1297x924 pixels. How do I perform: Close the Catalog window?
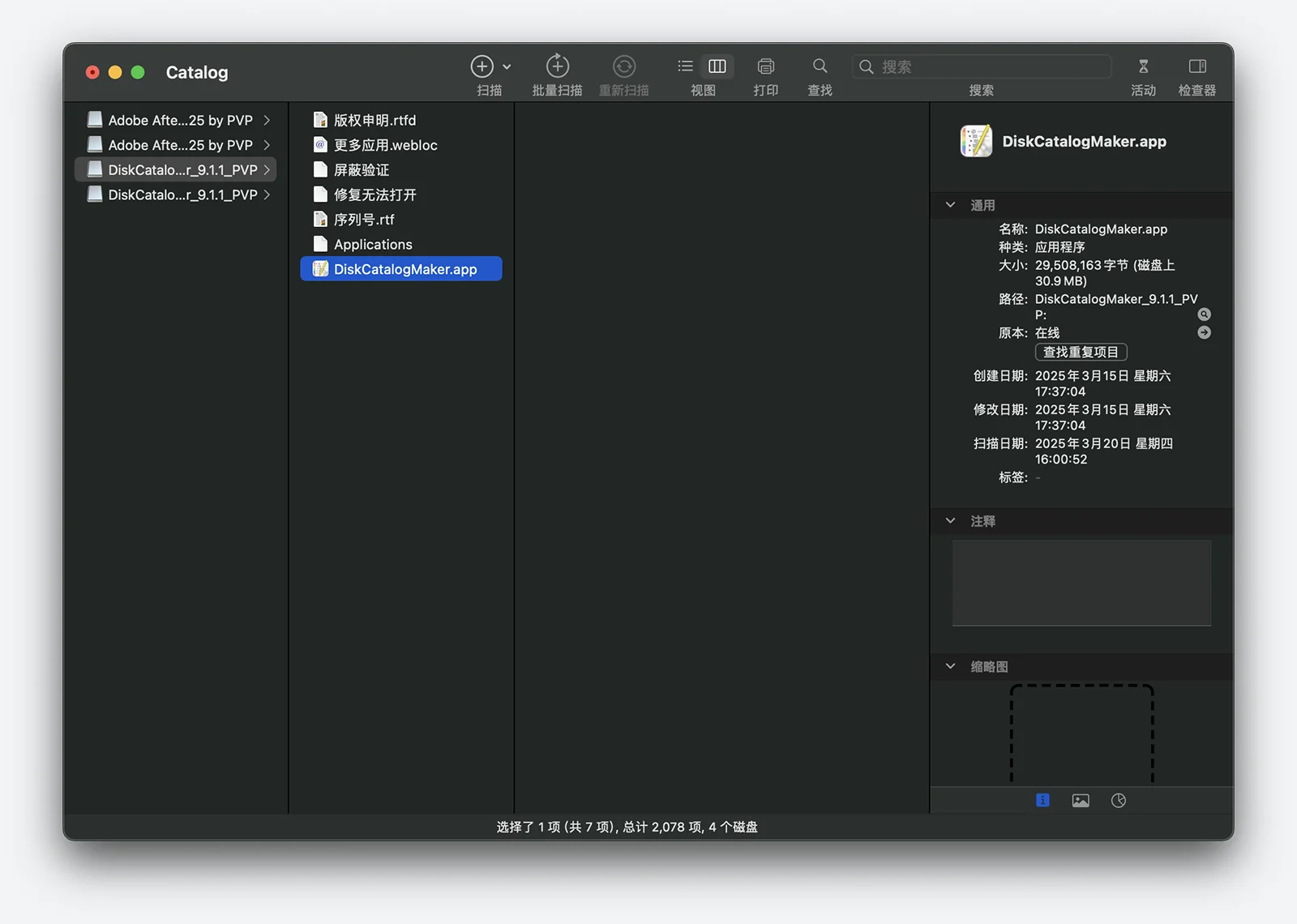(92, 72)
